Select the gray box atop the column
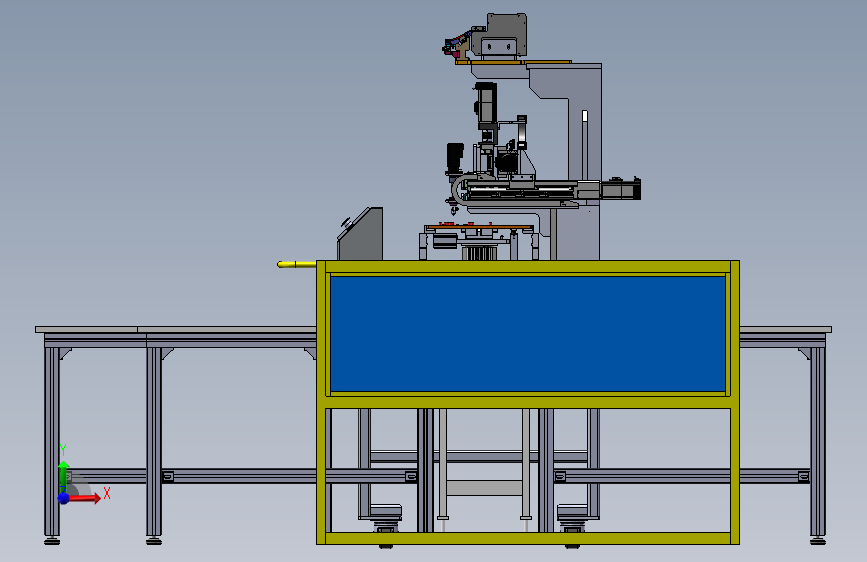This screenshot has height=562, width=867. (500, 36)
